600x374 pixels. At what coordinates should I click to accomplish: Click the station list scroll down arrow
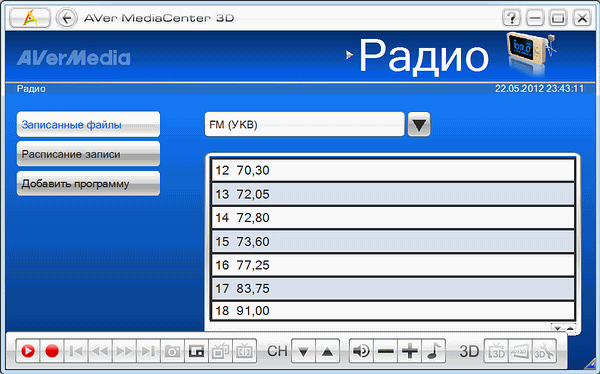(x=558, y=328)
